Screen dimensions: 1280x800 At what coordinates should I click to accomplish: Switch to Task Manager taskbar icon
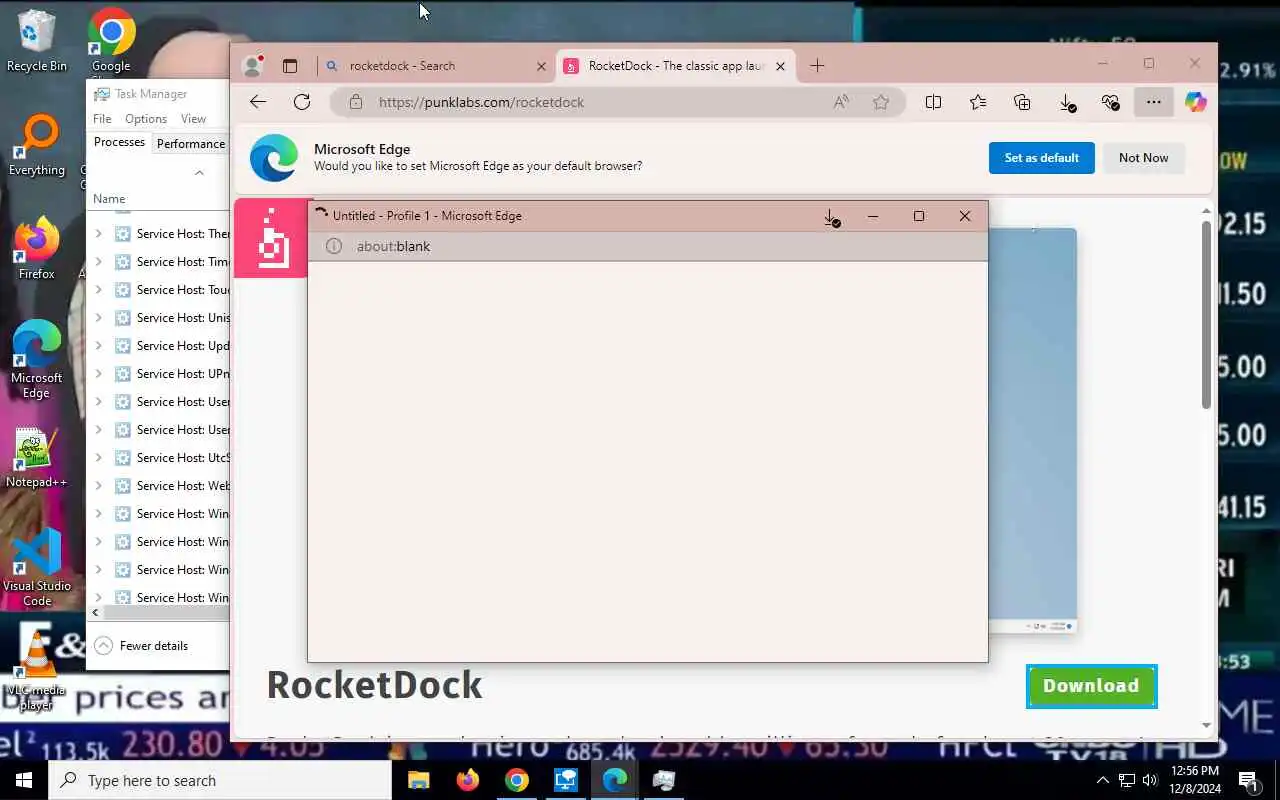coord(664,780)
